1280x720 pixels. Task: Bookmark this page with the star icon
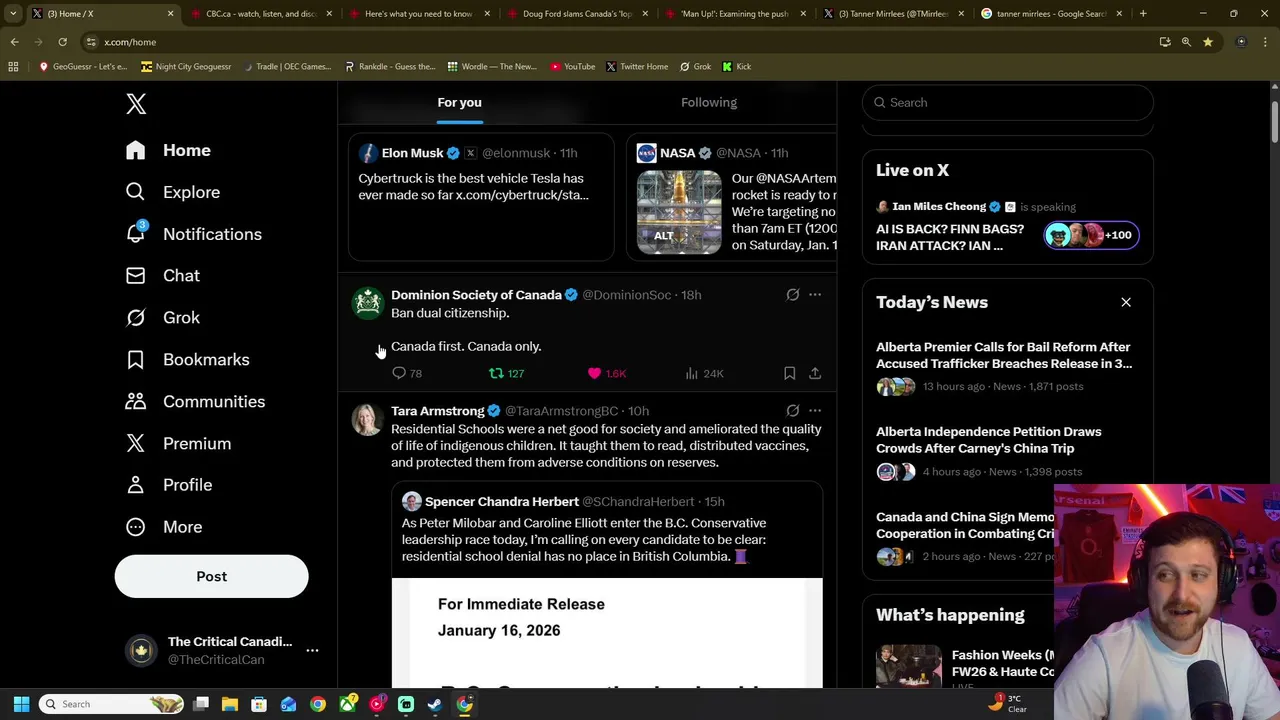(1208, 42)
